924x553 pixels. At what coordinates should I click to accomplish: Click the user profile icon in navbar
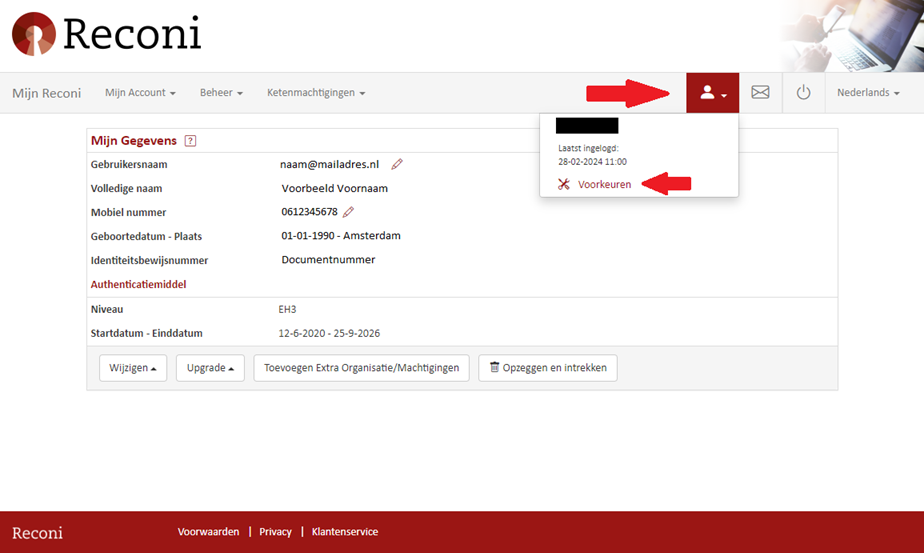click(x=712, y=93)
